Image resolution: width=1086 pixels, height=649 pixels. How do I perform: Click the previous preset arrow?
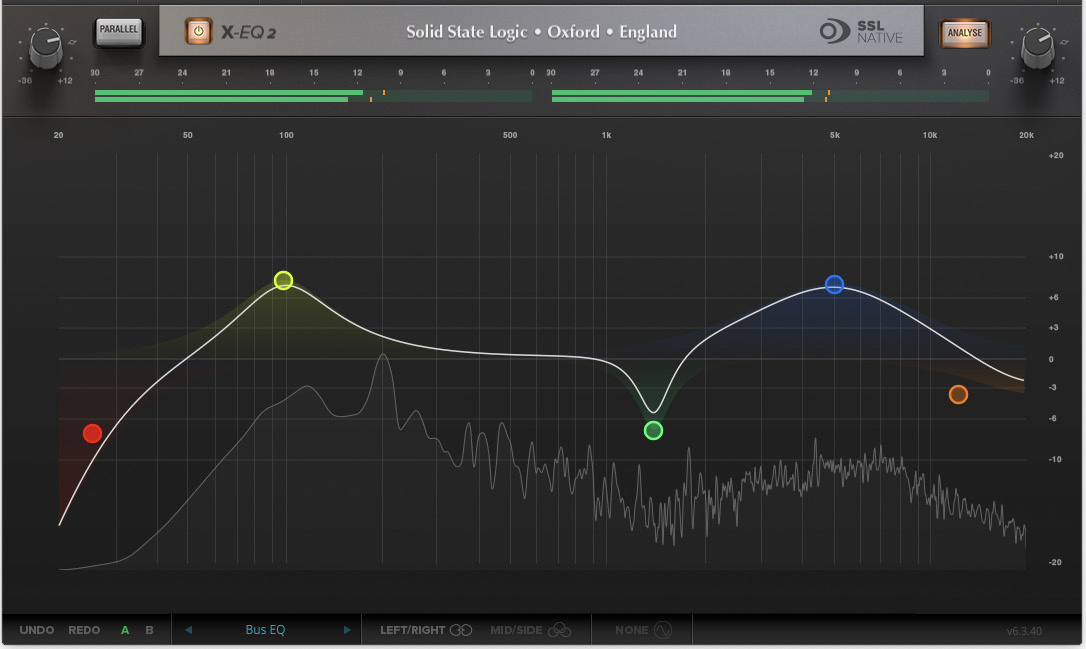click(x=187, y=629)
